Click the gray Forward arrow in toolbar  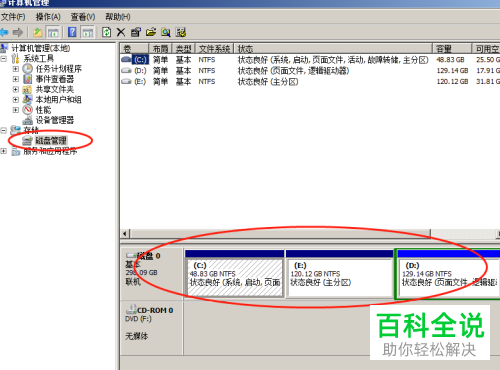click(18, 32)
